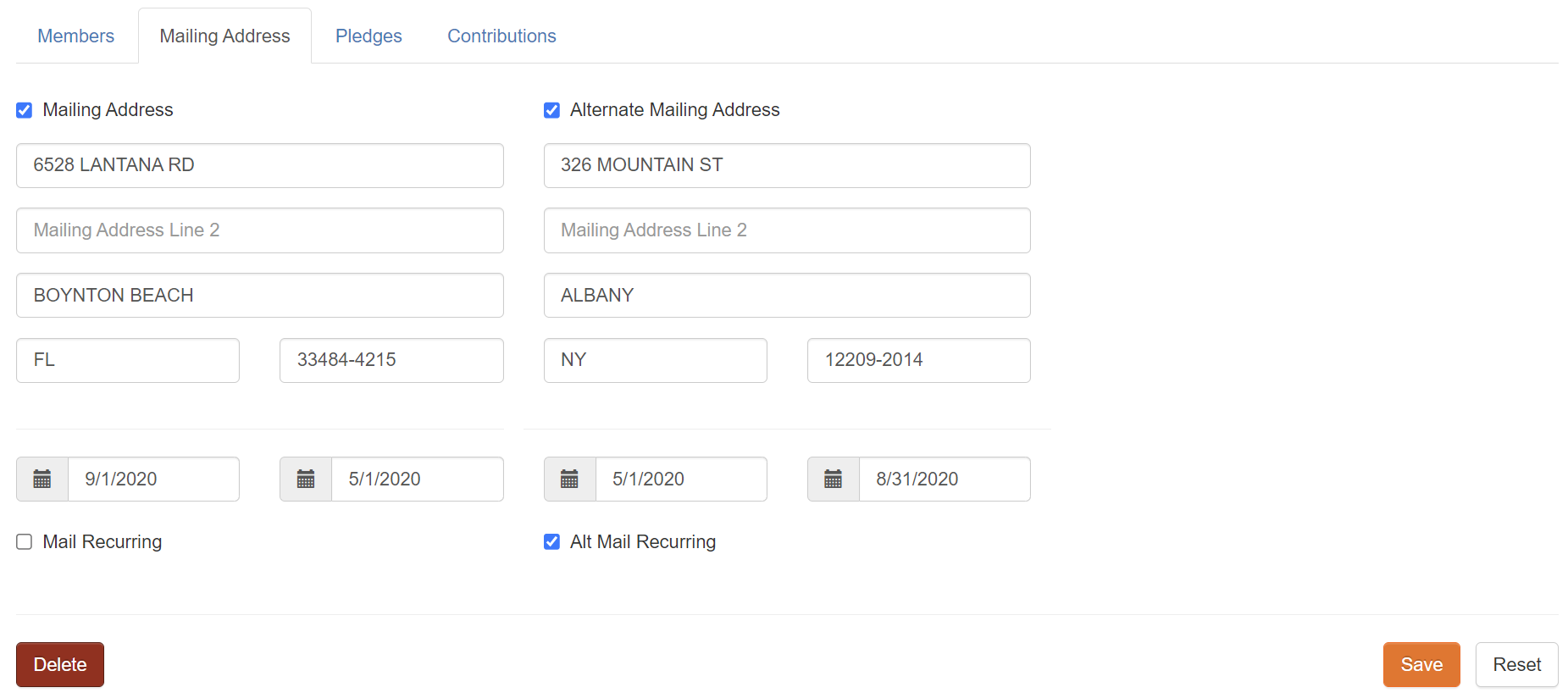
Task: Click the red Delete button
Action: click(x=60, y=664)
